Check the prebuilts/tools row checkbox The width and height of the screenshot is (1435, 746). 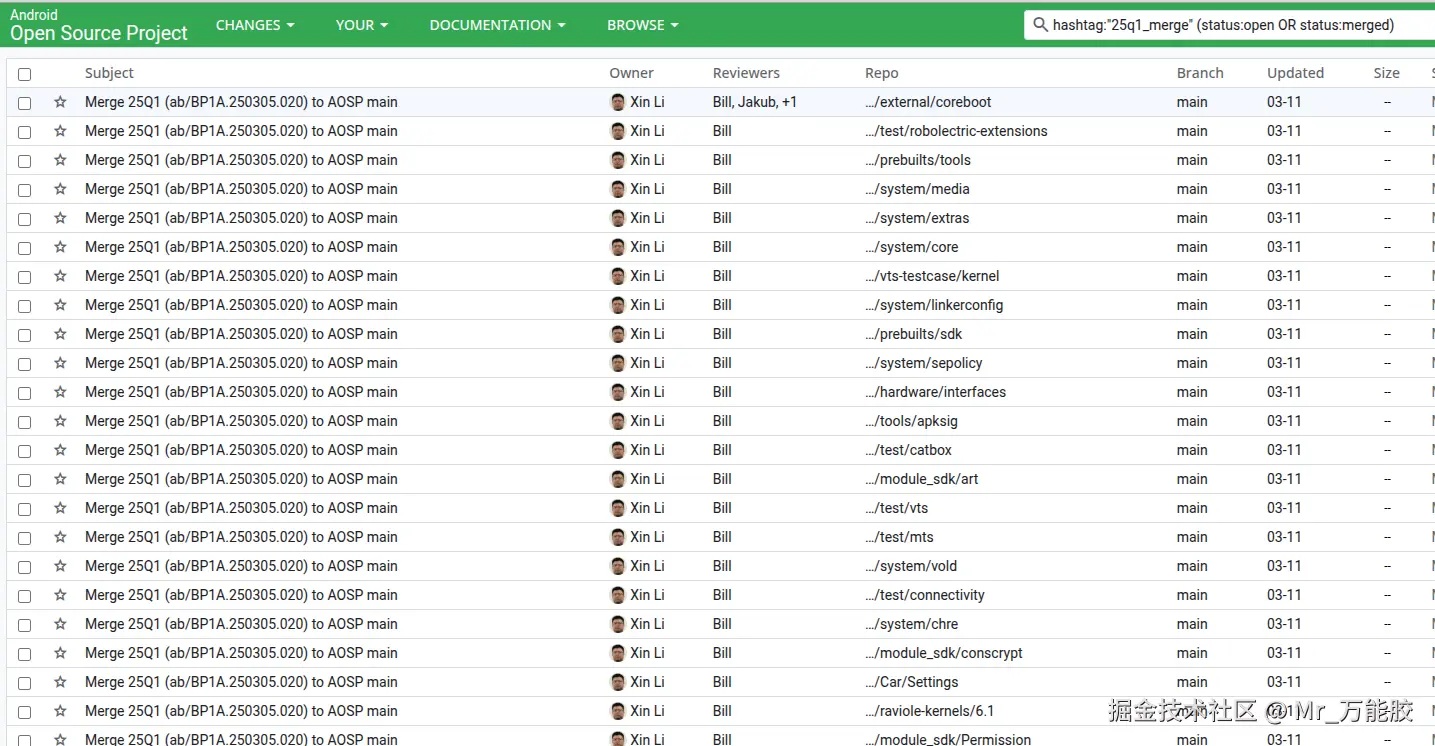click(x=24, y=161)
